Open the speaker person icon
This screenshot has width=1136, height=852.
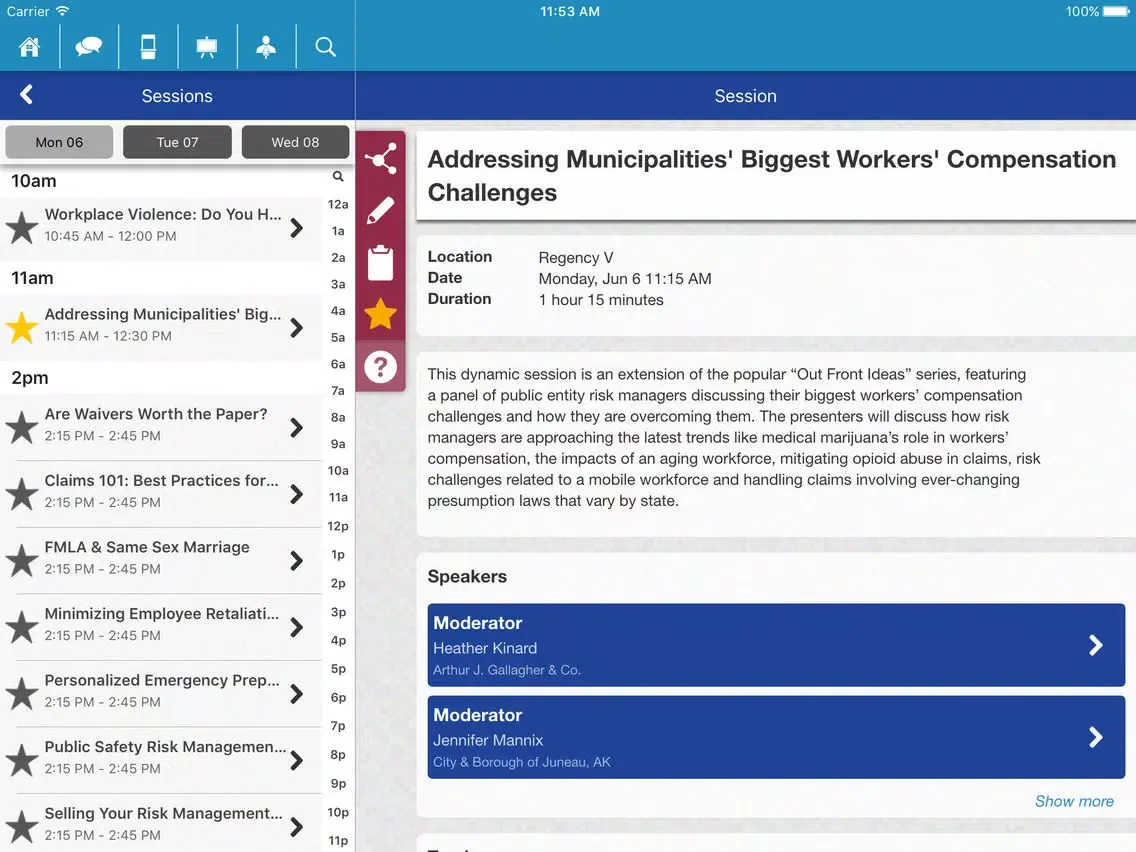266,47
